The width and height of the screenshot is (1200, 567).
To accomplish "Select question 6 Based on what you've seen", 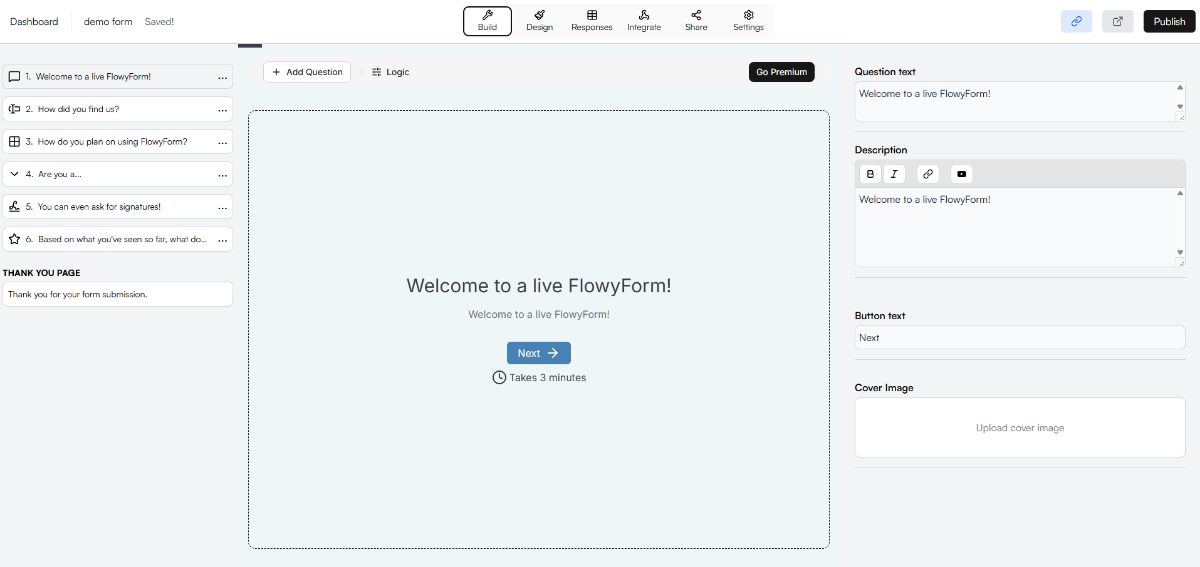I will pos(118,239).
